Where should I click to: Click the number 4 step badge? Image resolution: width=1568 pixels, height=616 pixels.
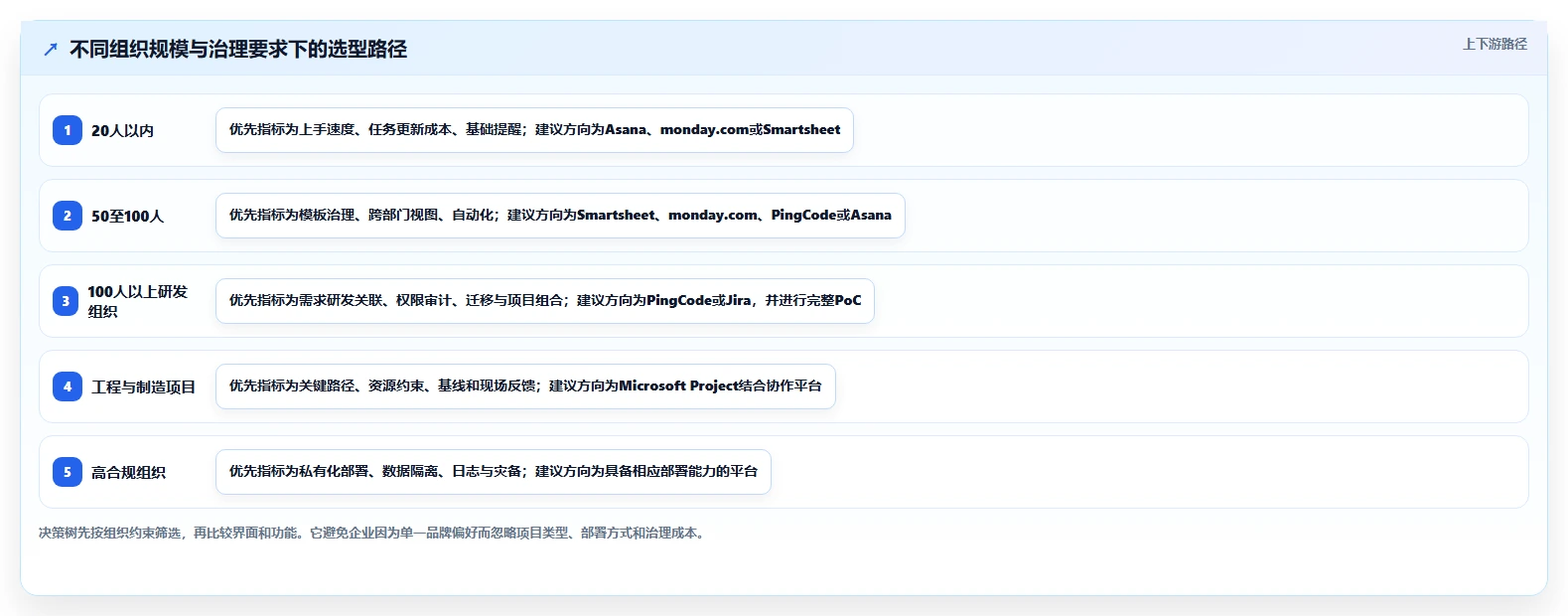[x=68, y=386]
